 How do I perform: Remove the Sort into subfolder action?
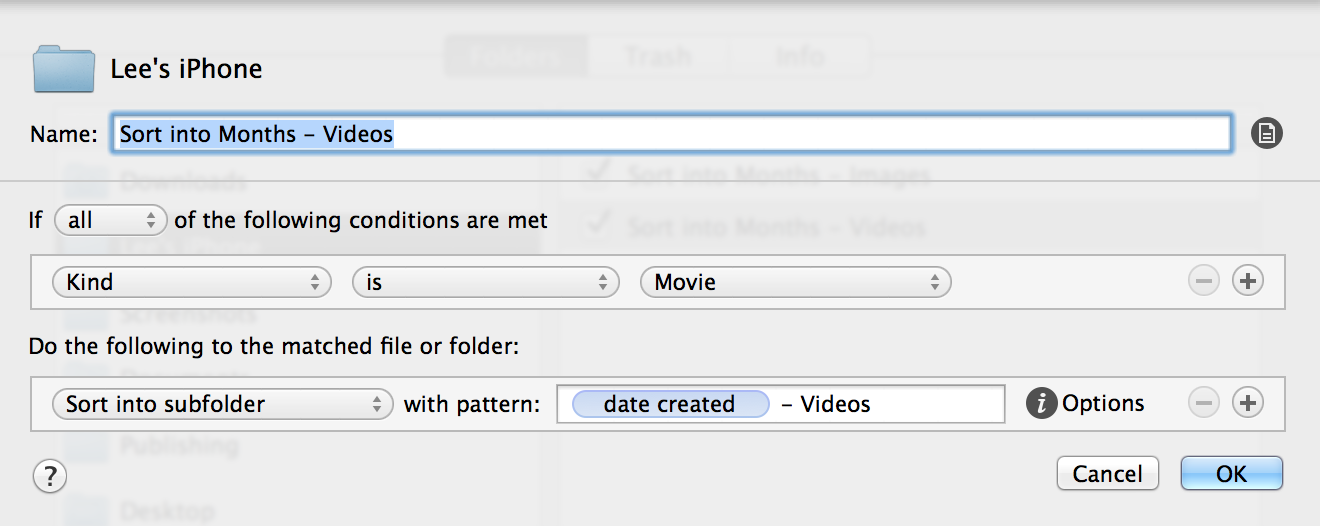(1203, 403)
